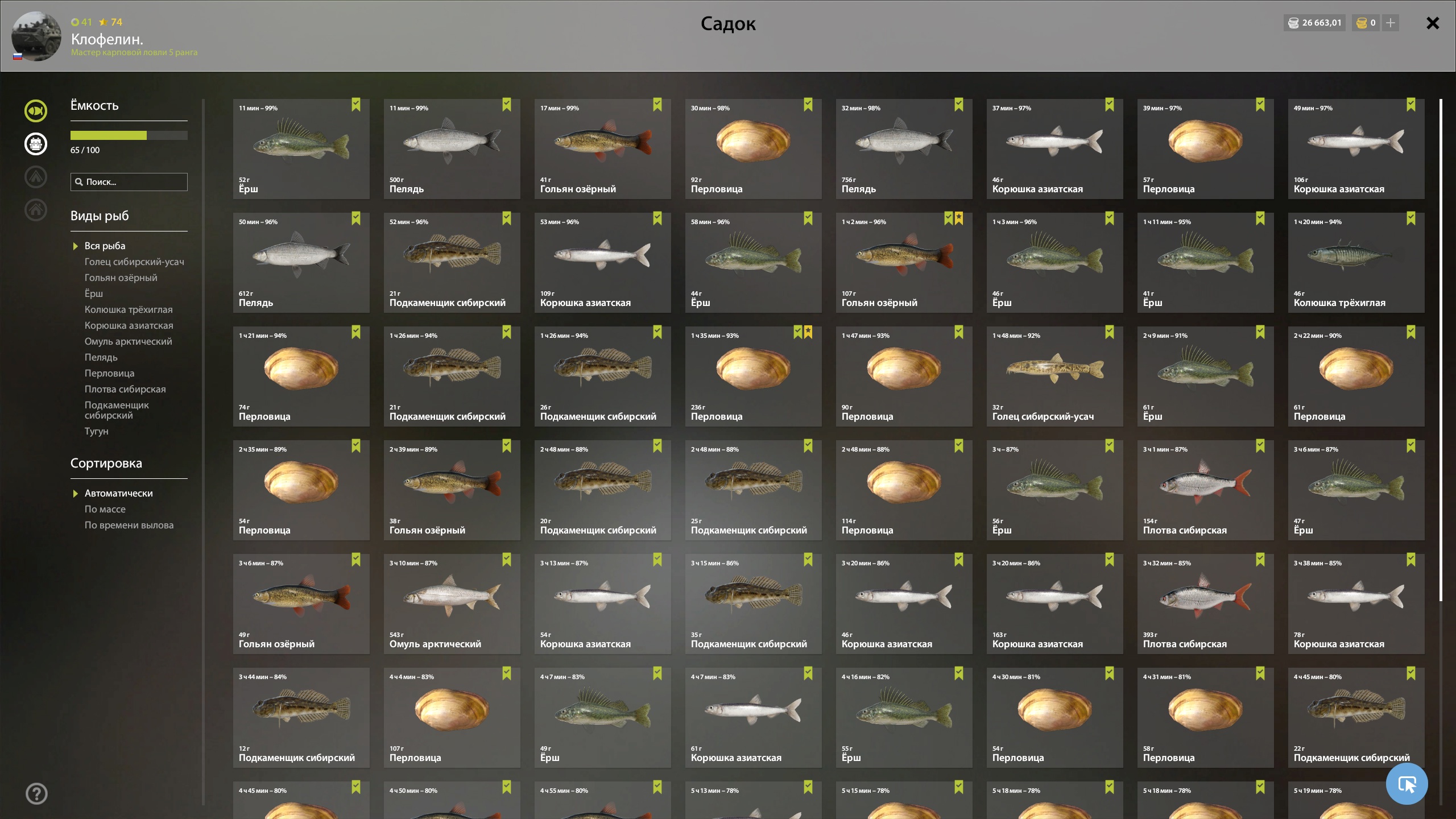Filter by Тугун species
The height and width of the screenshot is (819, 1456).
pyautogui.click(x=97, y=431)
